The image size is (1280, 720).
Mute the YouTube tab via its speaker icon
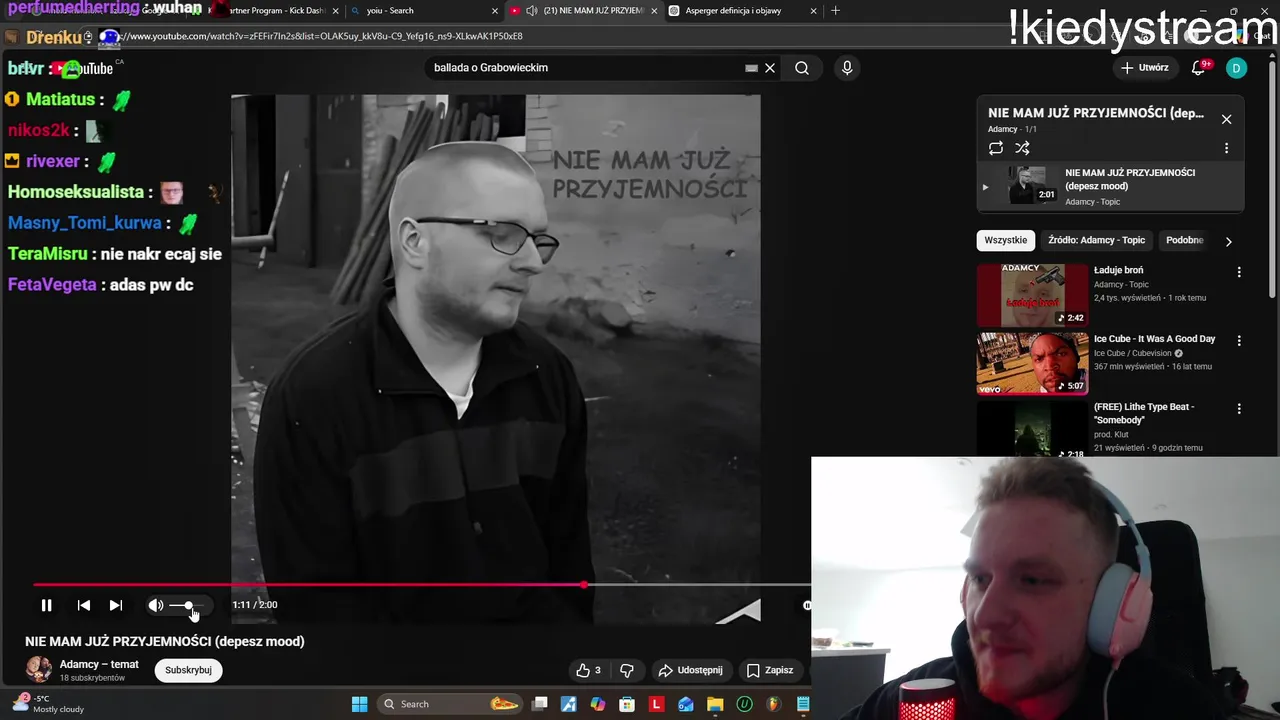point(532,11)
